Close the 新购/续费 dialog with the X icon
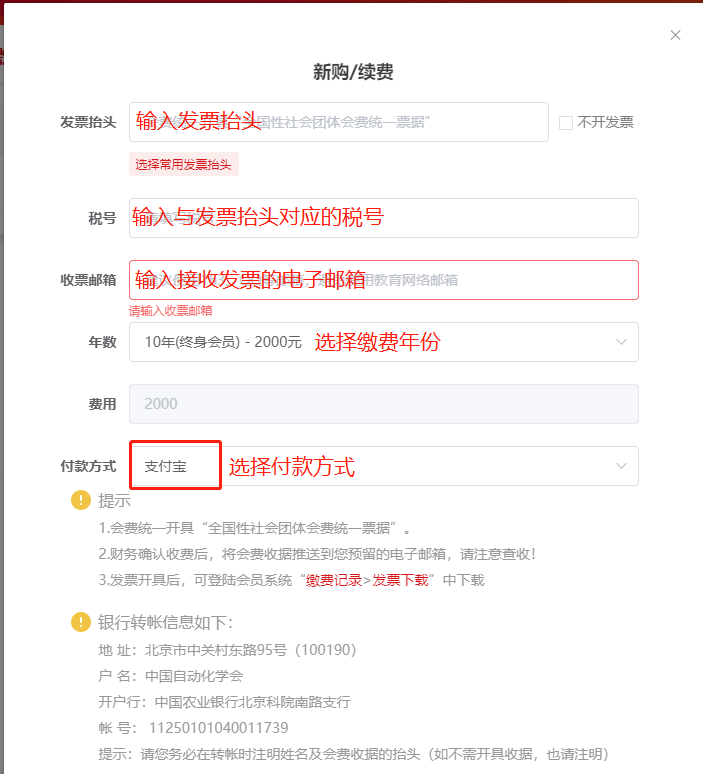 [675, 35]
